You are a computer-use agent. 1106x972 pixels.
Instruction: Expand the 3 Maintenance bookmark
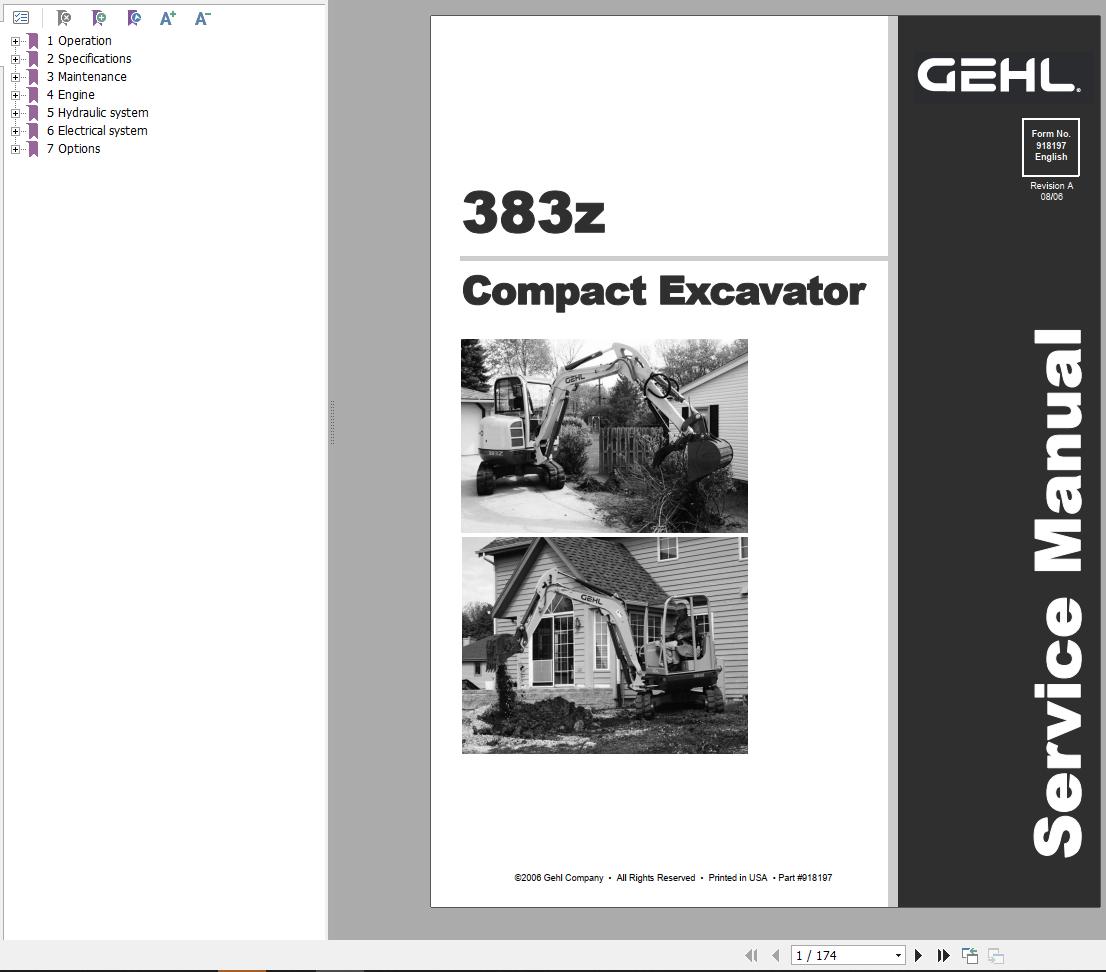[x=16, y=78]
